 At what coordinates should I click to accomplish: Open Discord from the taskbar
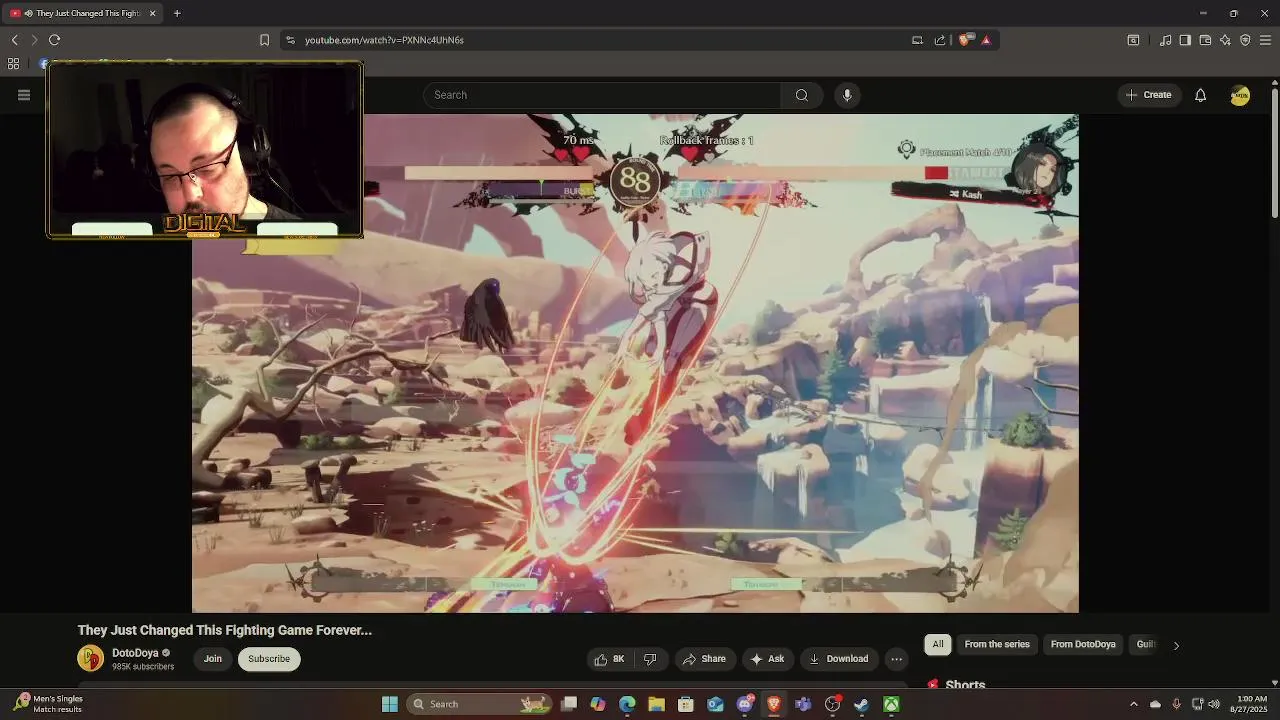[744, 704]
